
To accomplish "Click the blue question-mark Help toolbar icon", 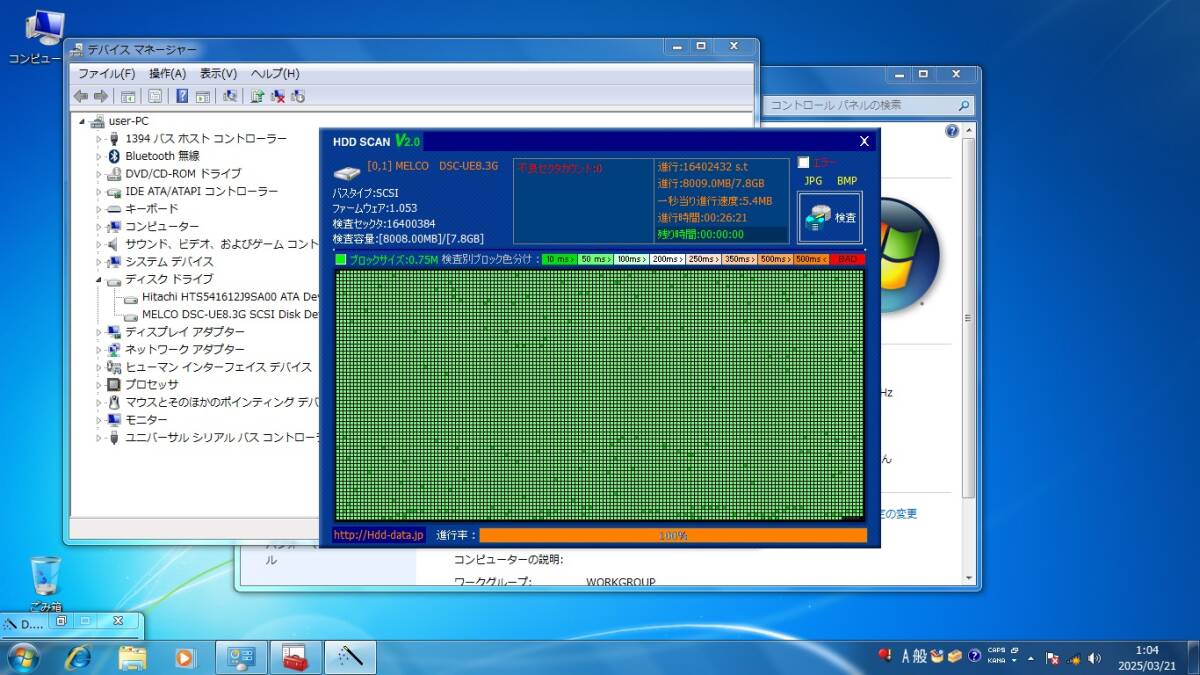I will [182, 96].
